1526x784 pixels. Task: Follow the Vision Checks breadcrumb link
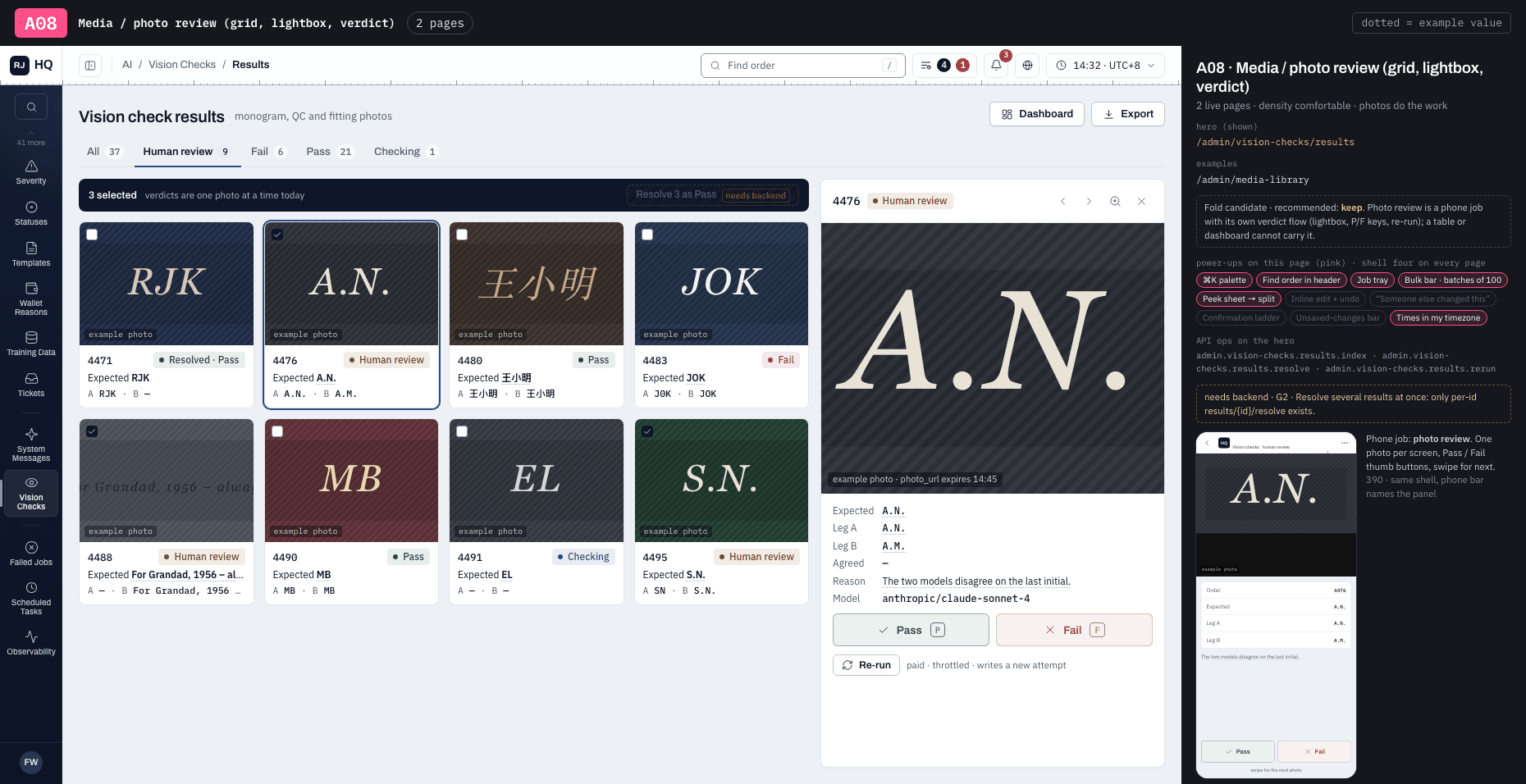click(182, 65)
